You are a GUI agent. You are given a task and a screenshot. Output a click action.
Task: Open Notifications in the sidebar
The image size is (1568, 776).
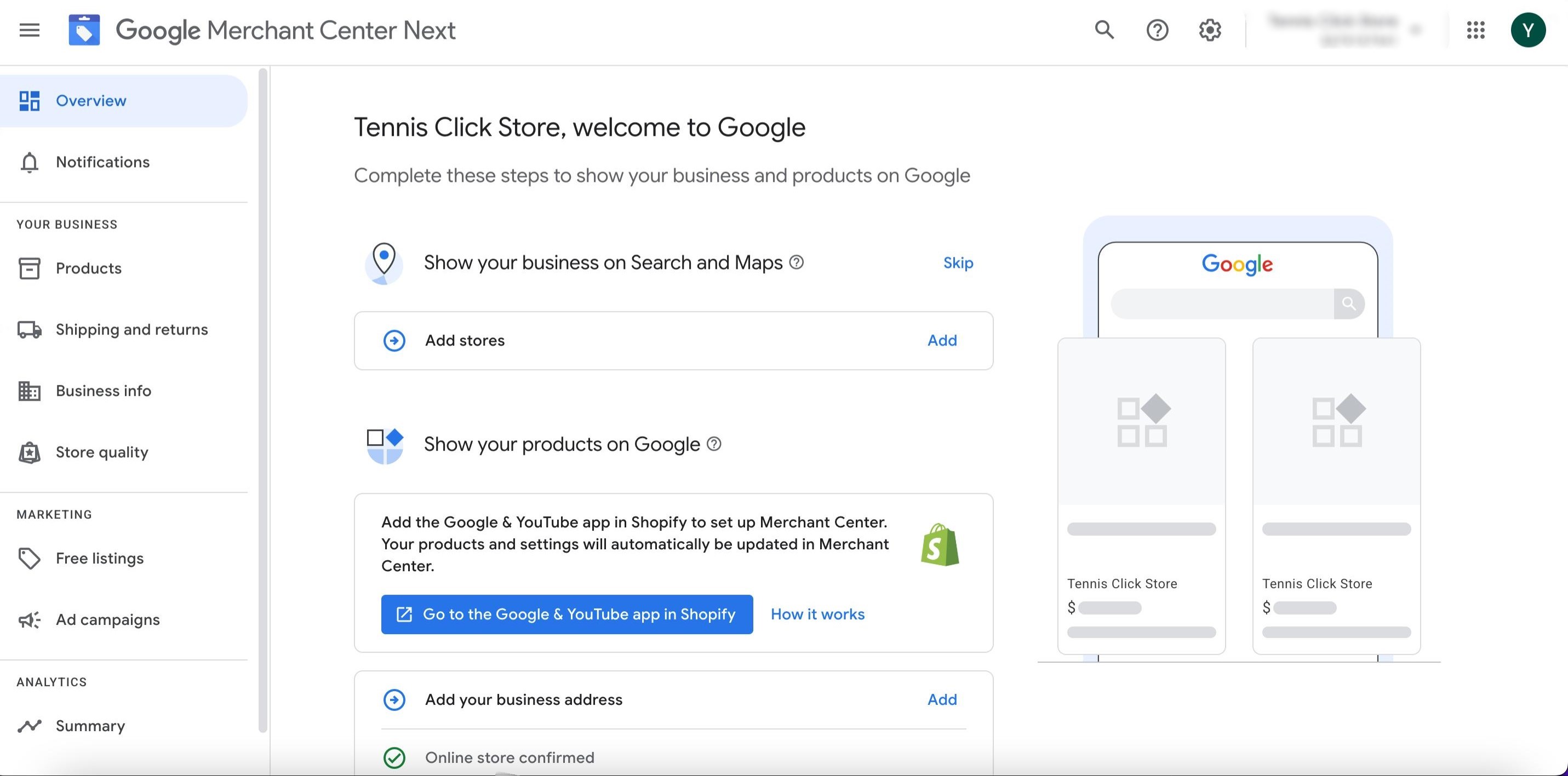(x=124, y=162)
